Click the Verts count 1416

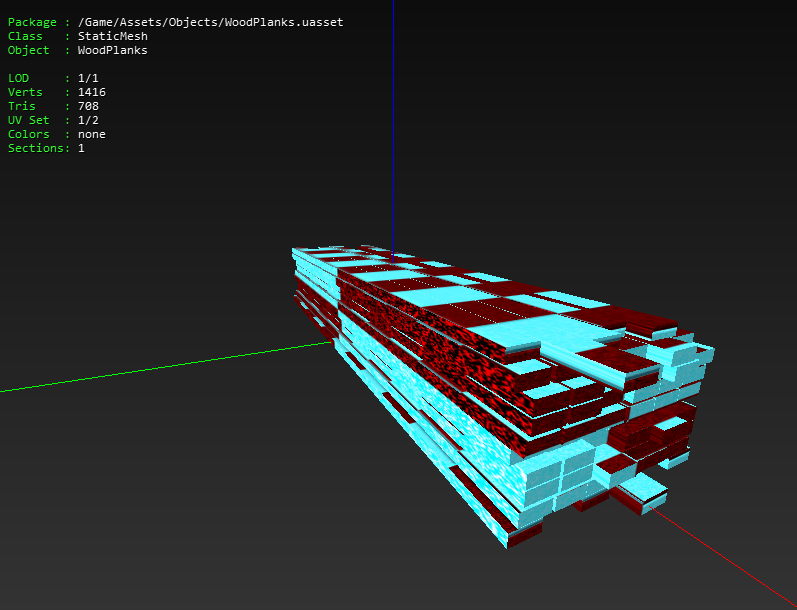[x=91, y=92]
